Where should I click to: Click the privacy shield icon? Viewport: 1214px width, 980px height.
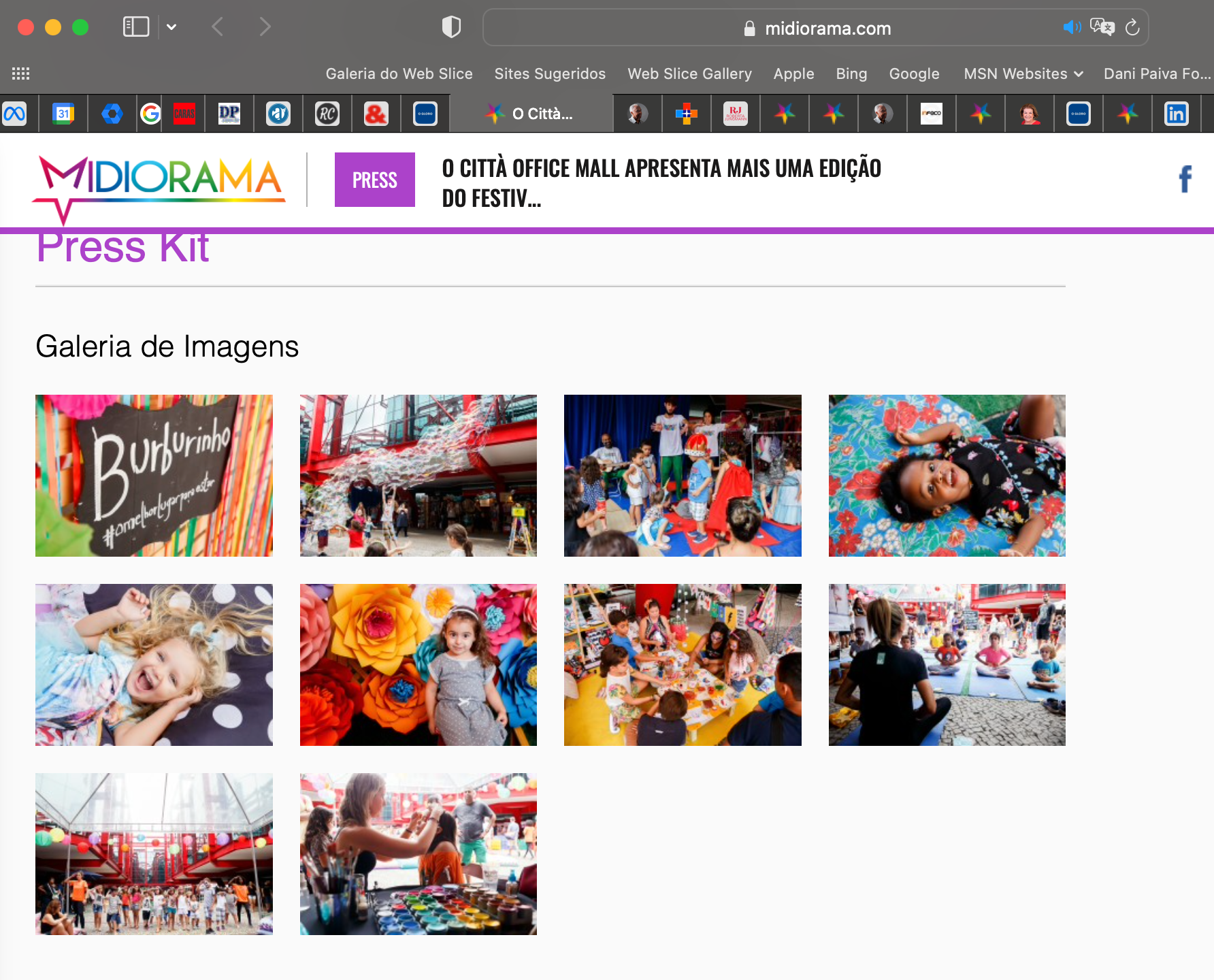pyautogui.click(x=451, y=27)
